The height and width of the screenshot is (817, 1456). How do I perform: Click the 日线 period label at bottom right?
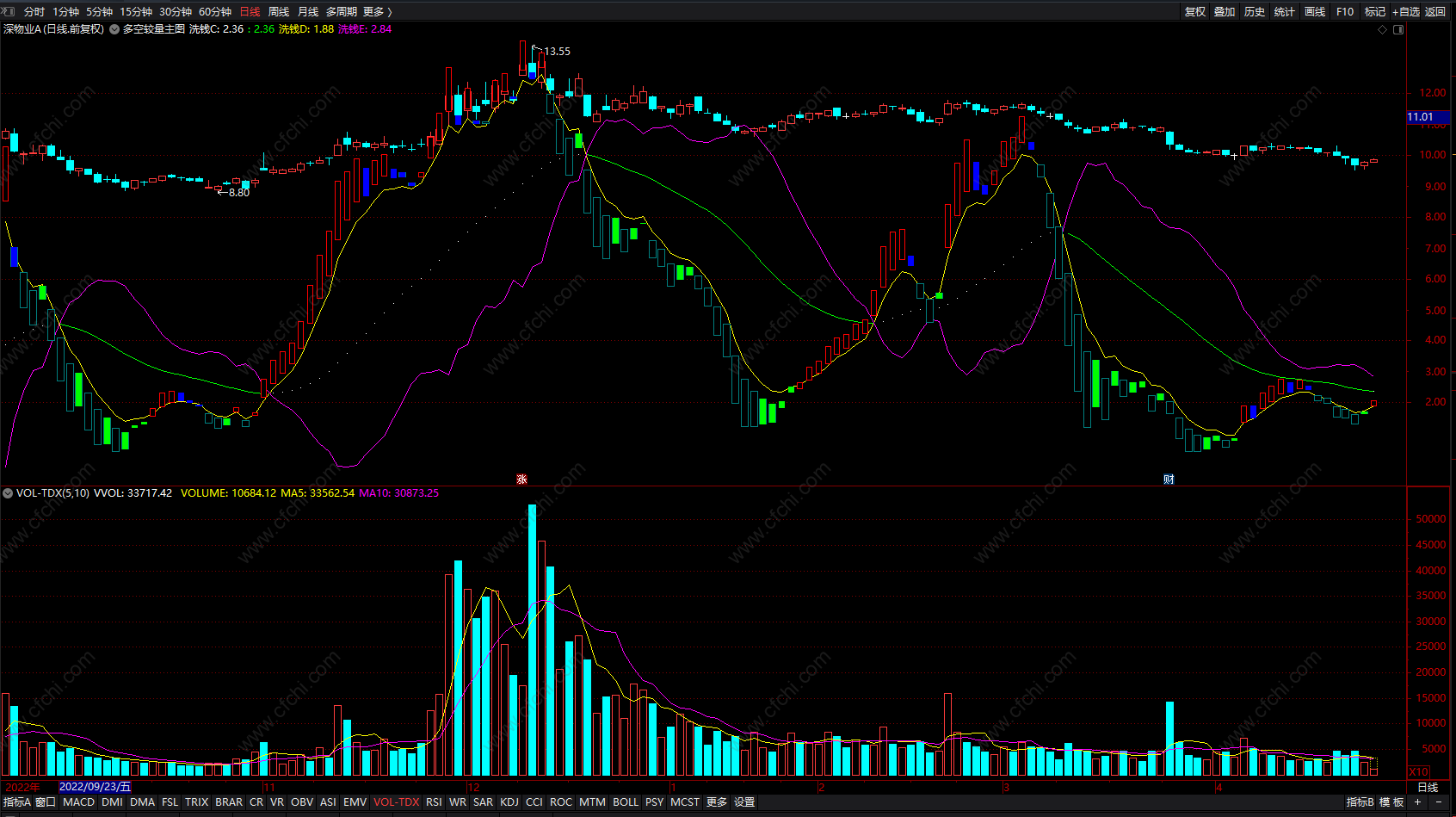pos(1428,788)
